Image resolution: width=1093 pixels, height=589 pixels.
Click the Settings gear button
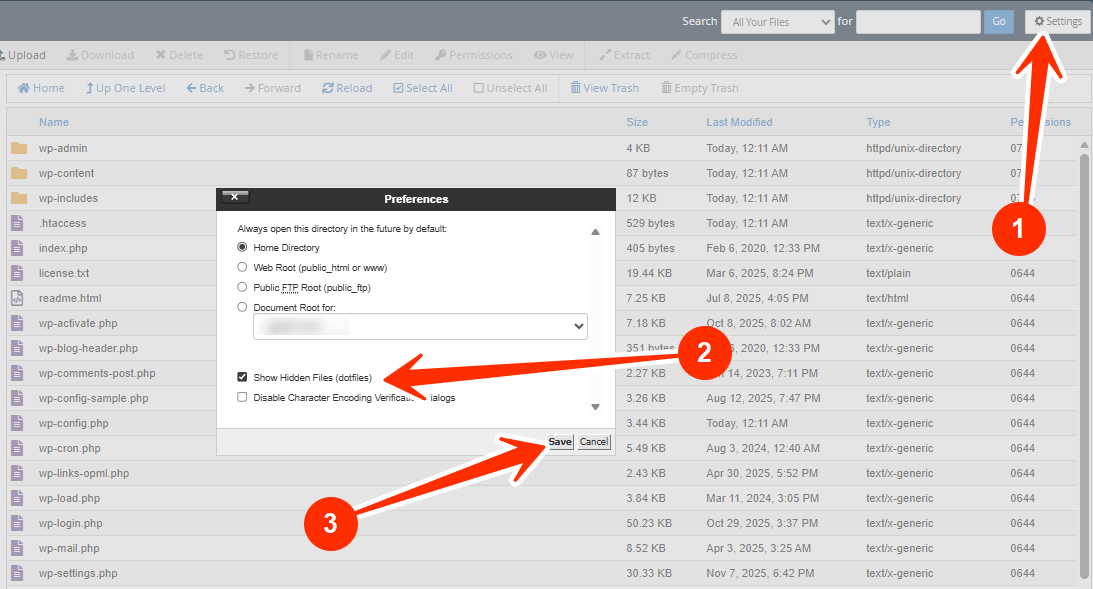point(1058,21)
